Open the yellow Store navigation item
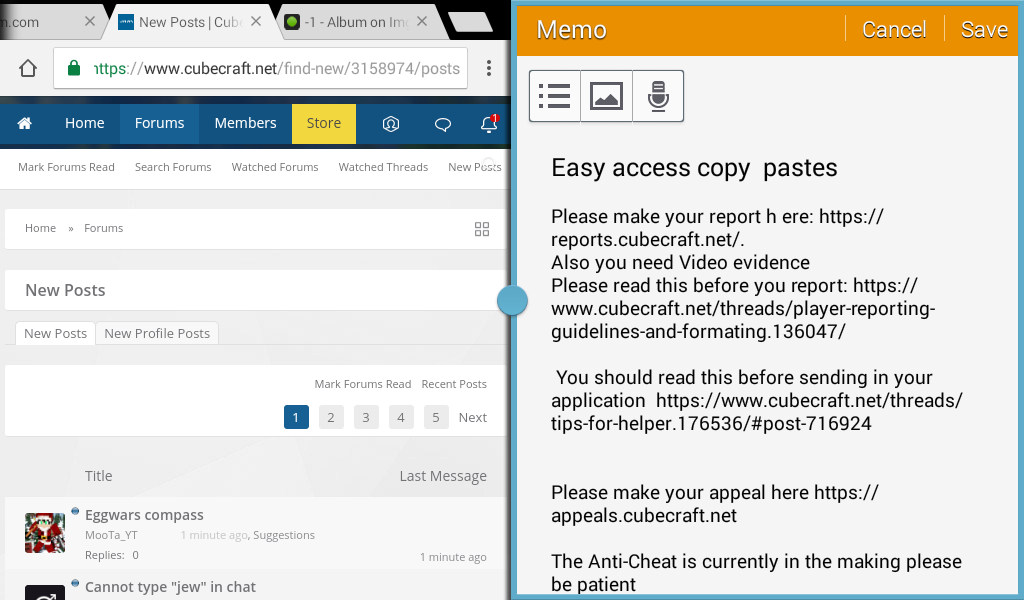The image size is (1024, 600). (x=324, y=123)
